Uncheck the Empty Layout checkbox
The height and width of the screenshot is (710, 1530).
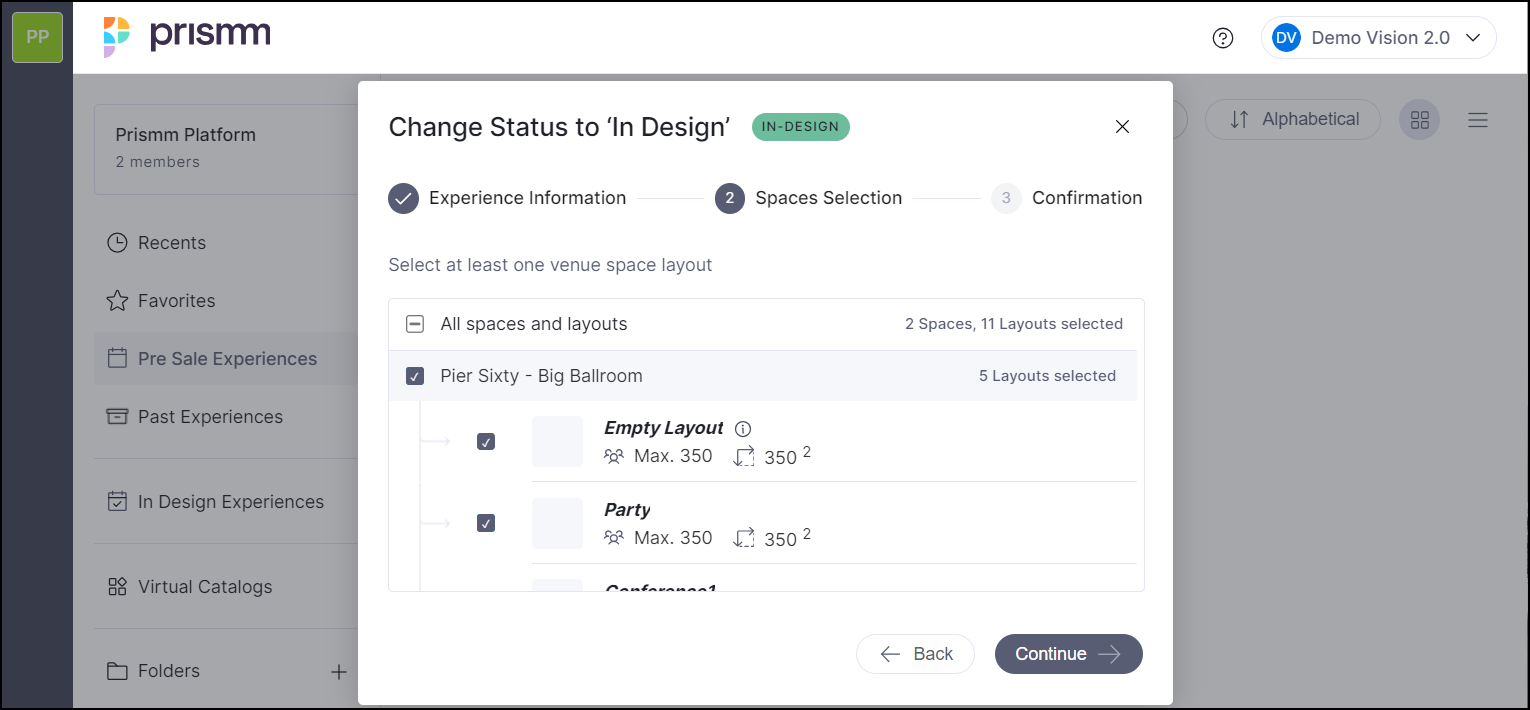(486, 442)
